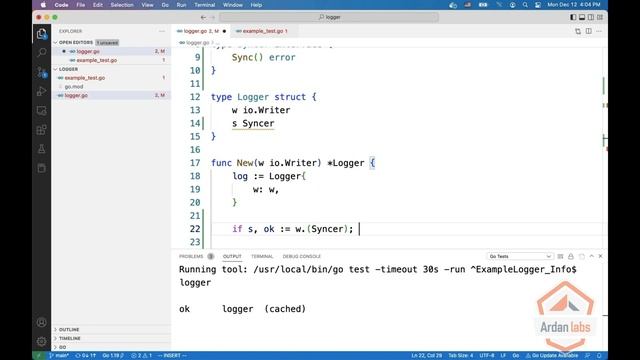The height and width of the screenshot is (360, 640).
Task: Open the Run menu
Action: click(x=181, y=5)
